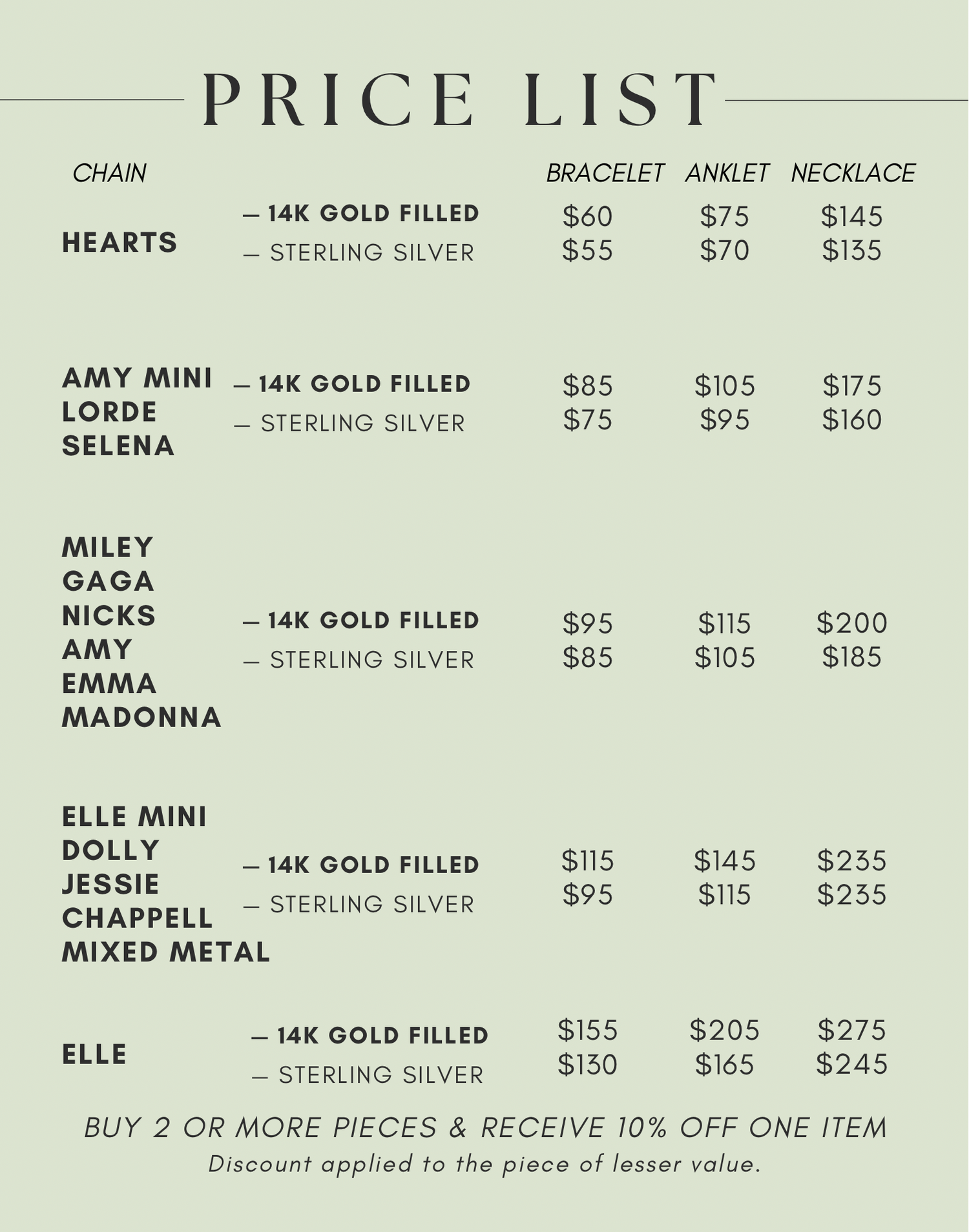Select the SELENA chain name
969x1232 pixels.
coord(118,446)
